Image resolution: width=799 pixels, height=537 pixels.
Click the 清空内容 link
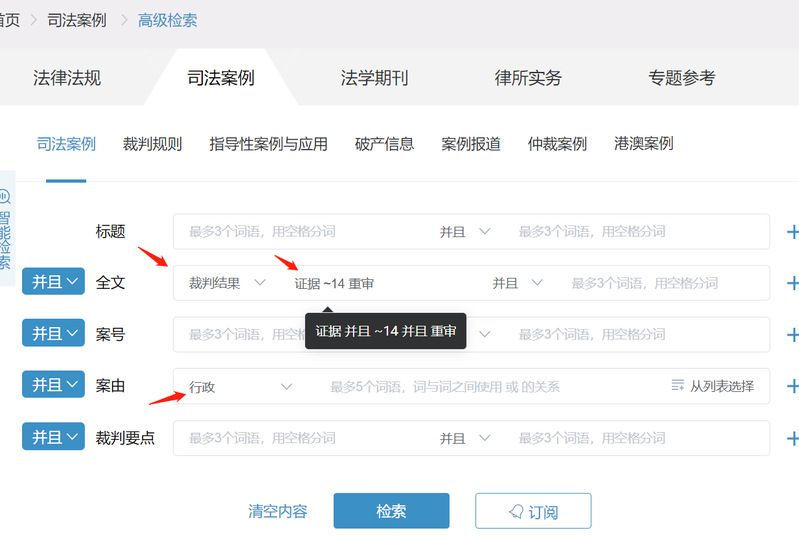point(278,511)
